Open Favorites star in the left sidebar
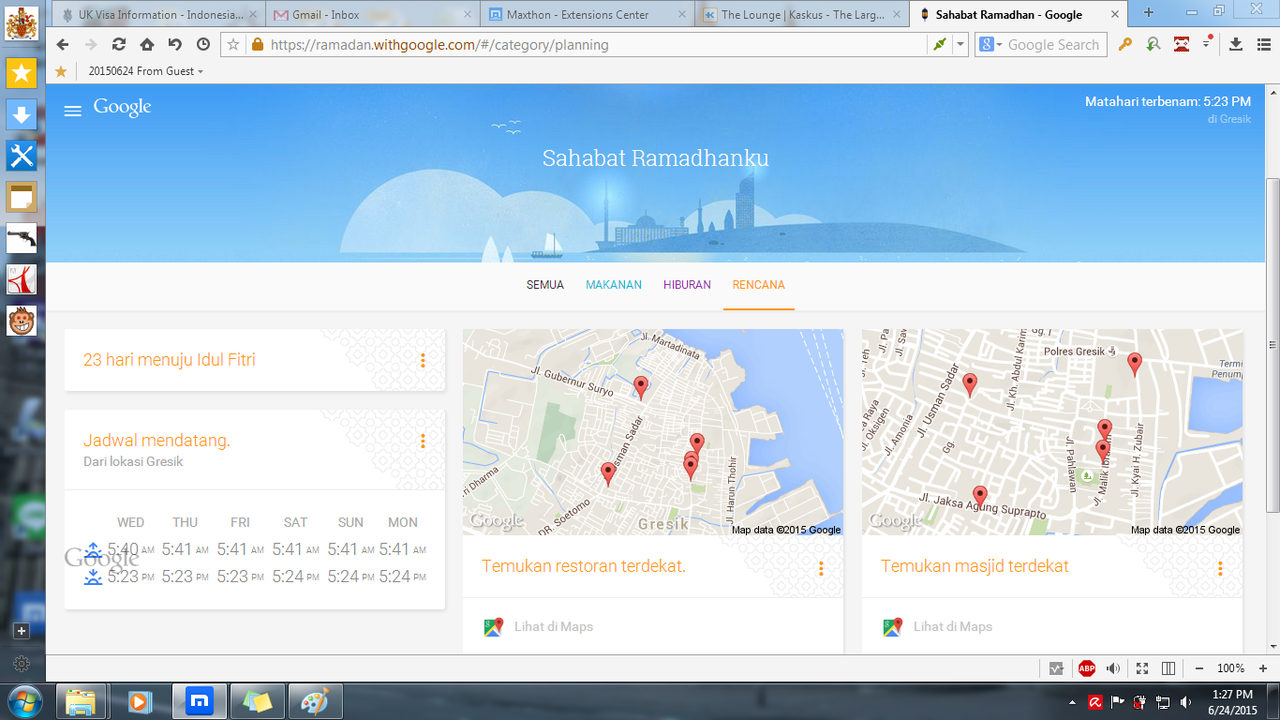The image size is (1280, 720). [22, 72]
